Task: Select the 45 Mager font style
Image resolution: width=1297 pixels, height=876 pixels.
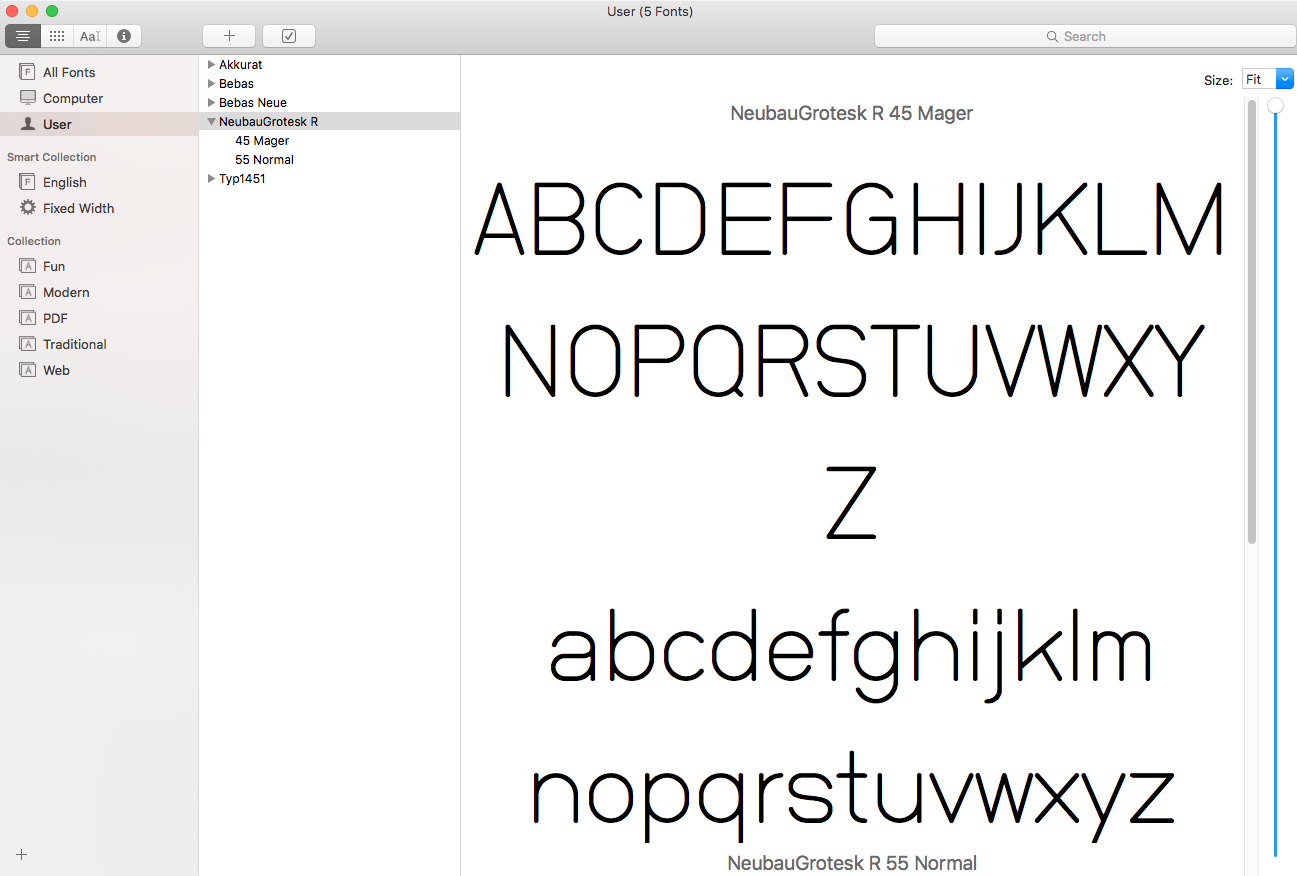Action: coord(262,141)
